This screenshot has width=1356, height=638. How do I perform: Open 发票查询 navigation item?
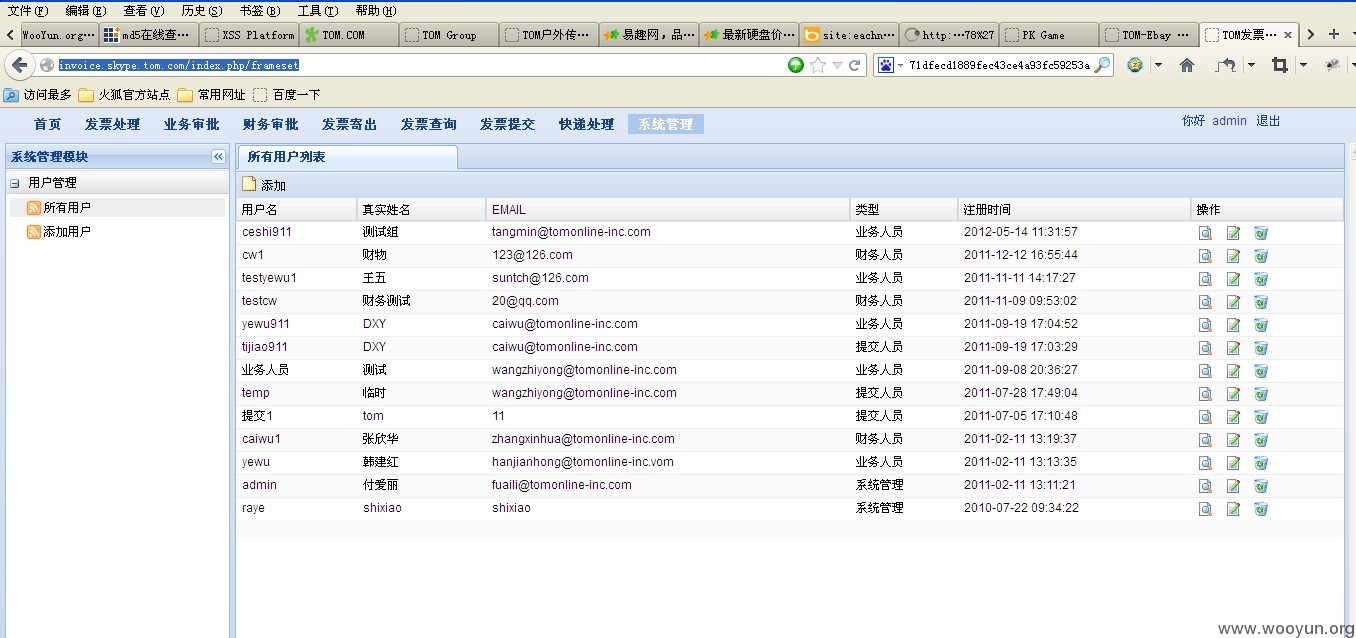tap(429, 124)
